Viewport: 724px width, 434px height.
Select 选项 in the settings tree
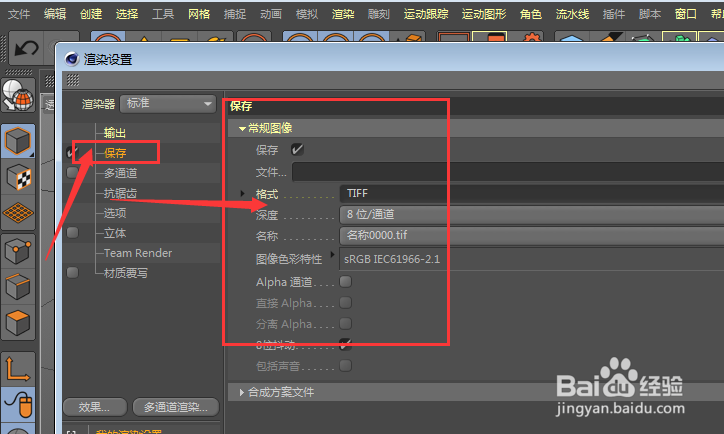115,213
